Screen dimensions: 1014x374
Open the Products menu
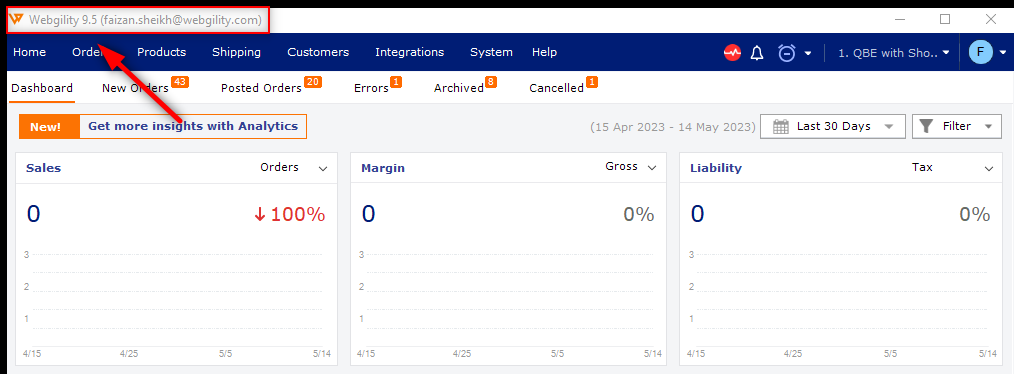click(162, 52)
